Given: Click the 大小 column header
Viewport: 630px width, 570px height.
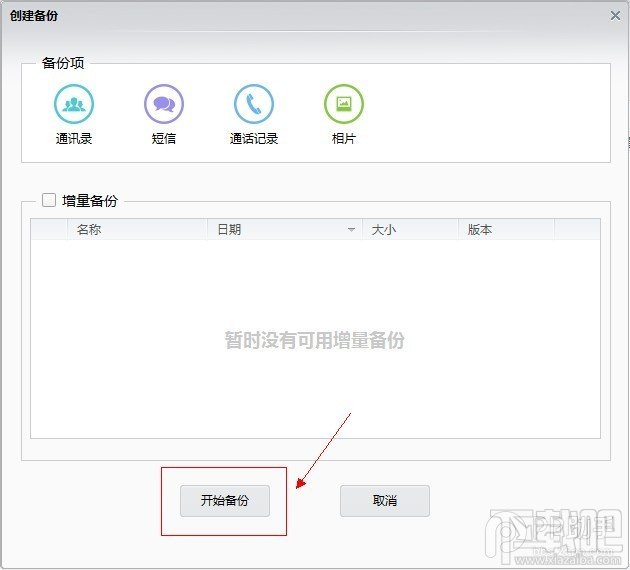Looking at the screenshot, I should [x=410, y=229].
